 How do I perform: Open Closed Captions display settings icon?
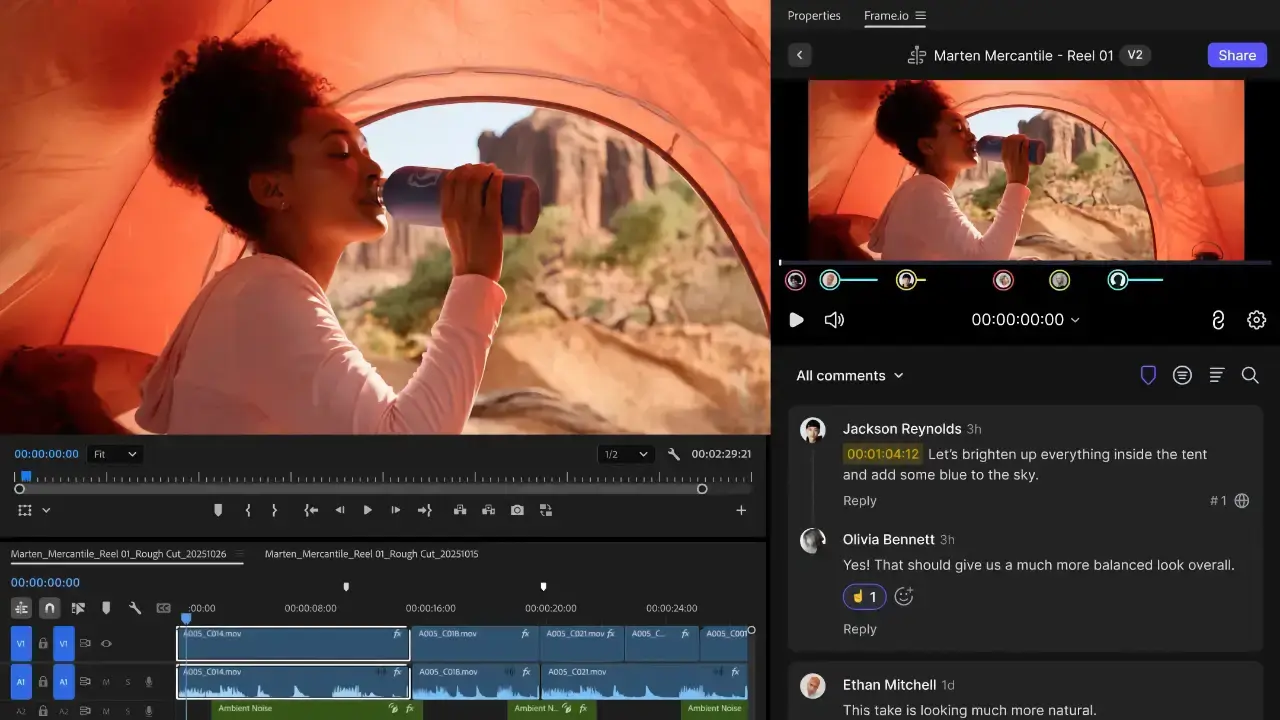click(x=163, y=608)
